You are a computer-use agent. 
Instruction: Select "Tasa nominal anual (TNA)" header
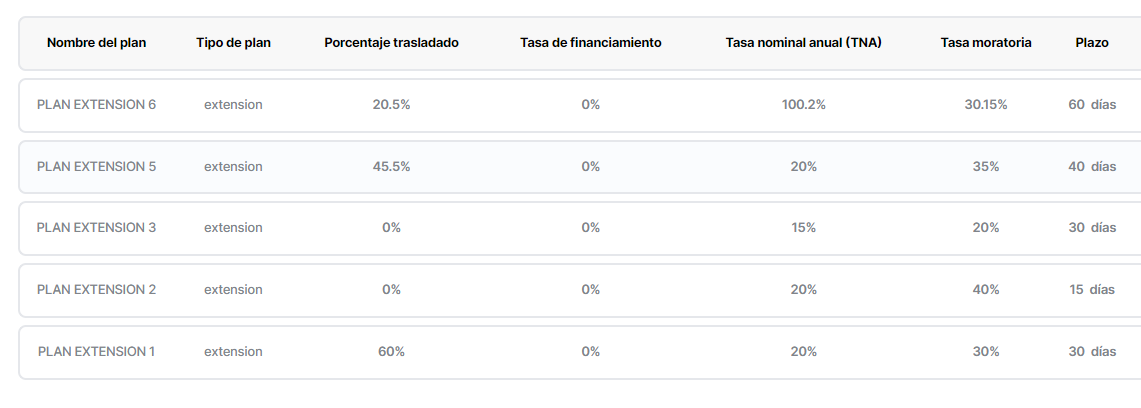tap(803, 43)
